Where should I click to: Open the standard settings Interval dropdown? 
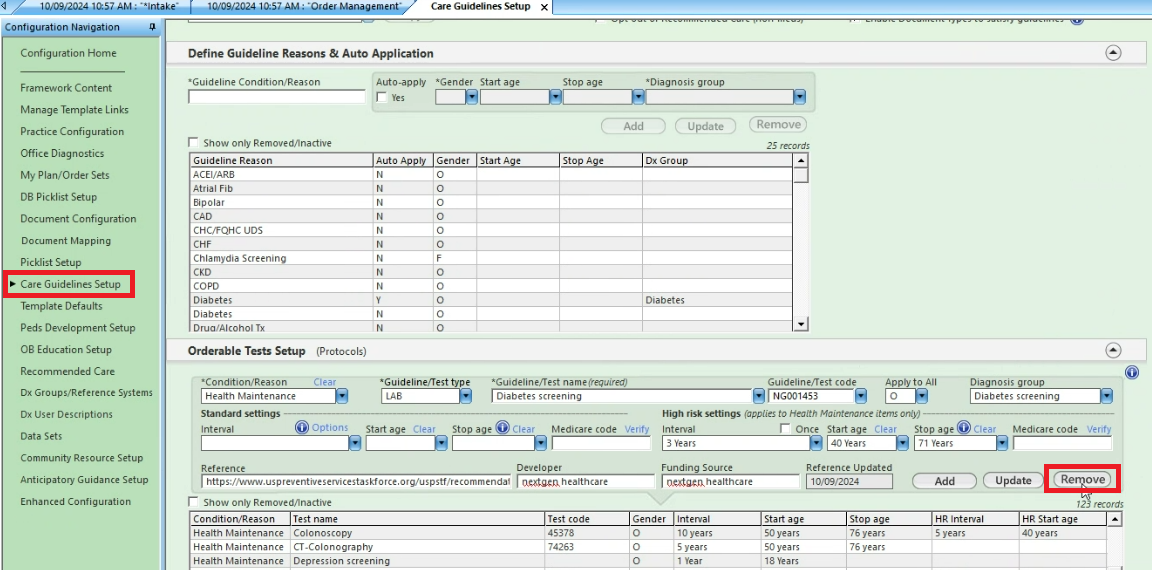coord(355,443)
